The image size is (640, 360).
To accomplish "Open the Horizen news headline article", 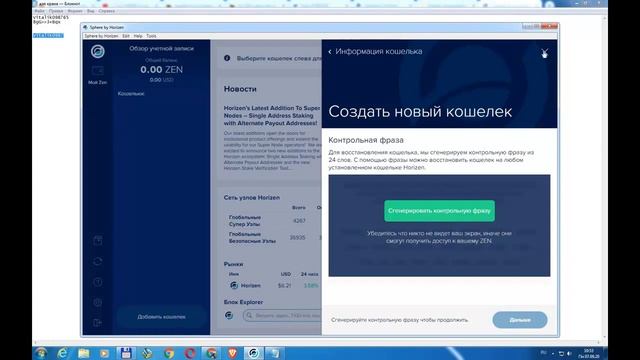I will (x=272, y=116).
